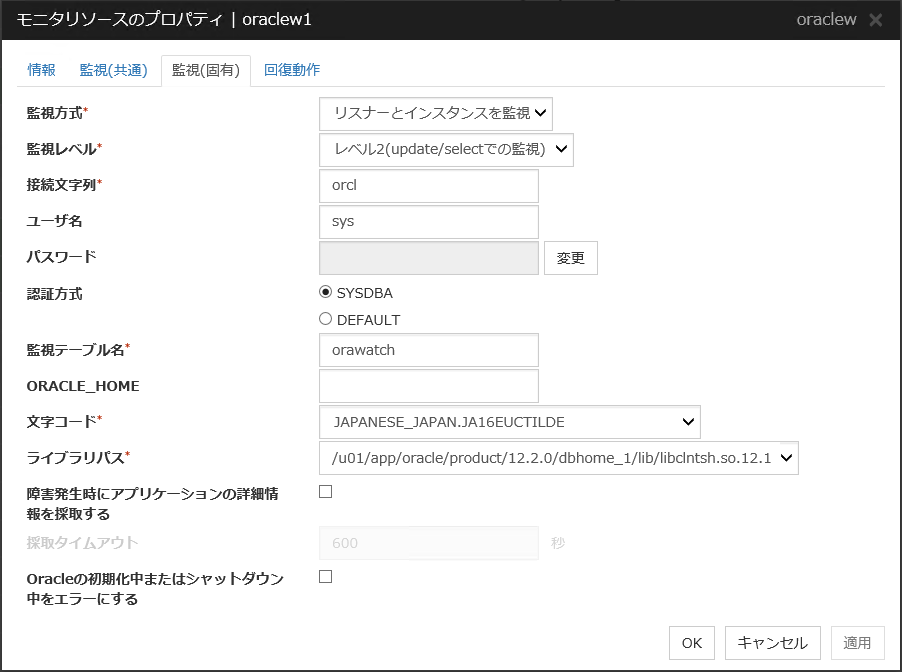
Task: Expand the 監視方式 dropdown
Action: [x=435, y=114]
